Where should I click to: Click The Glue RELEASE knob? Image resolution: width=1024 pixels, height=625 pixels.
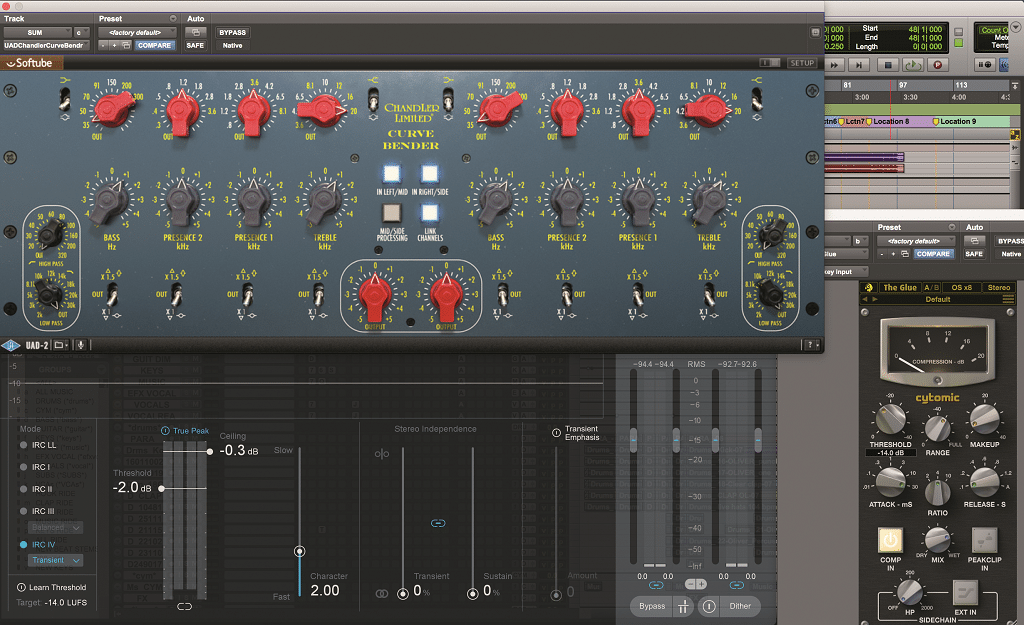(984, 481)
